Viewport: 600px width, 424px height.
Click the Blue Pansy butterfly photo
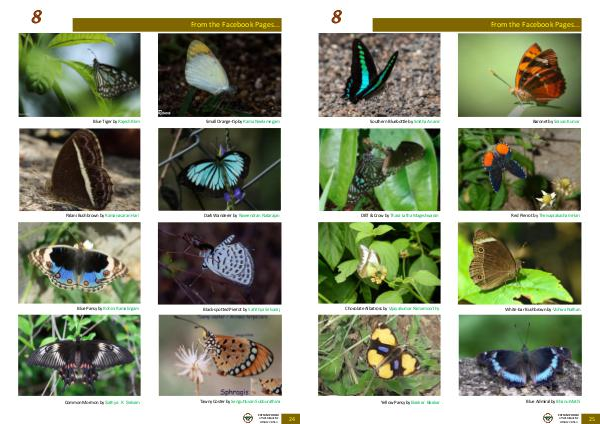tap(79, 263)
